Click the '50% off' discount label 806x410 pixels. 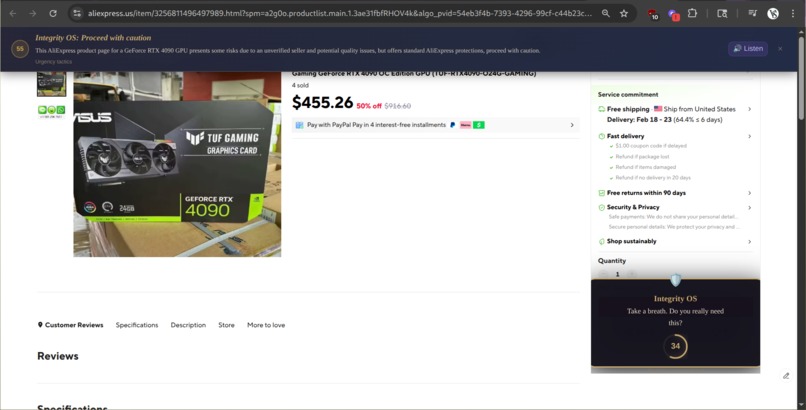pyautogui.click(x=369, y=106)
